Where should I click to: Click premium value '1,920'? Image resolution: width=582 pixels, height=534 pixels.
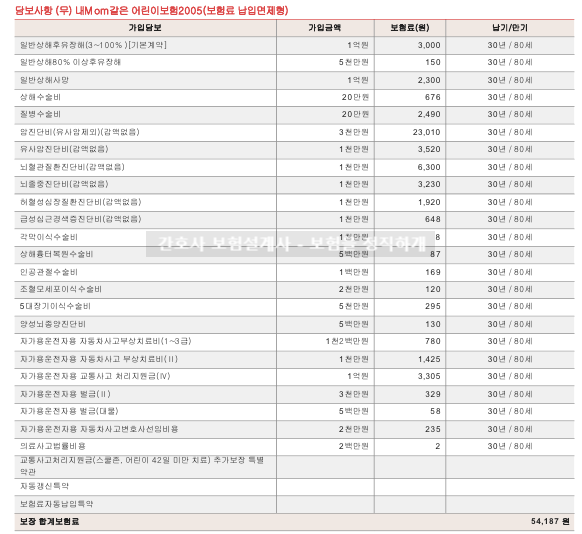click(x=429, y=202)
